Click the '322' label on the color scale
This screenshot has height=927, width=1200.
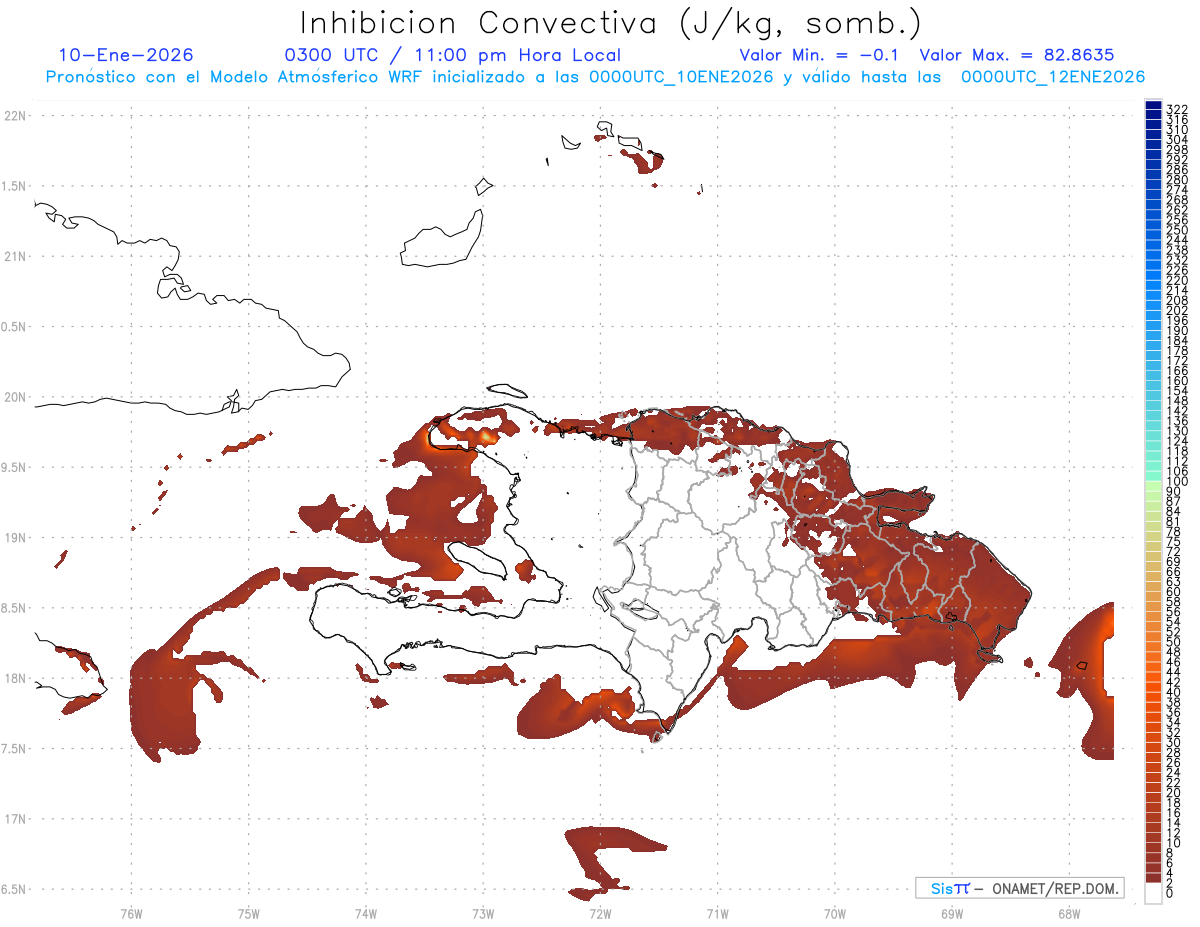coord(1177,110)
